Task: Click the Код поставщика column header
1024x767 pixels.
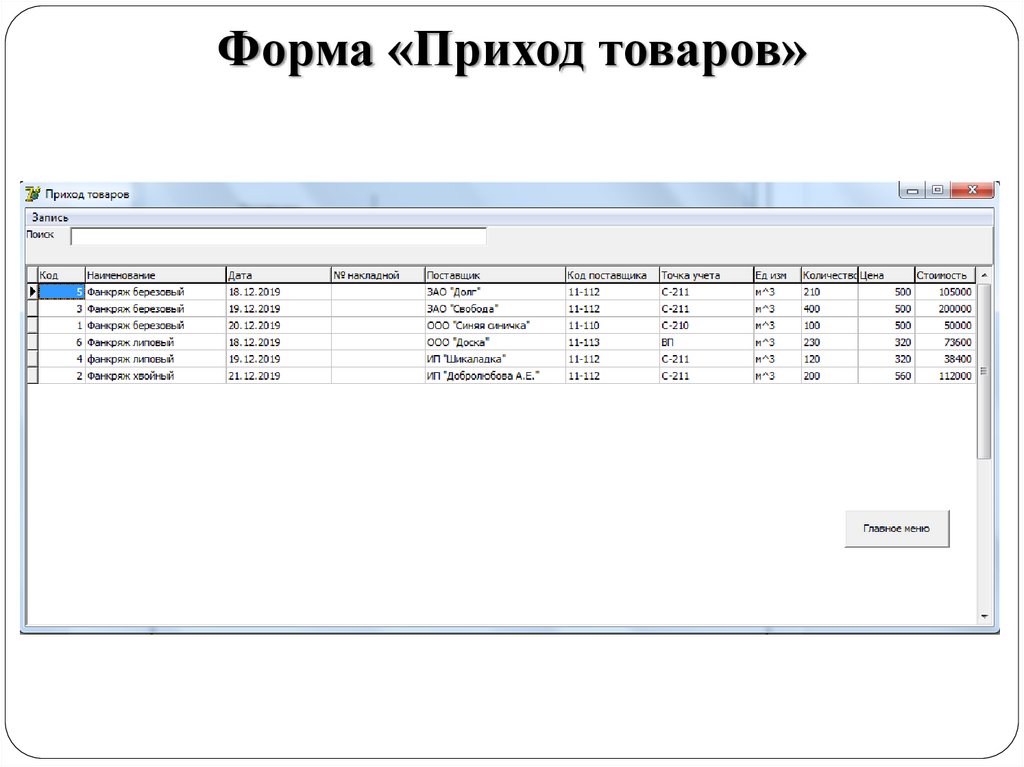Action: coord(613,275)
